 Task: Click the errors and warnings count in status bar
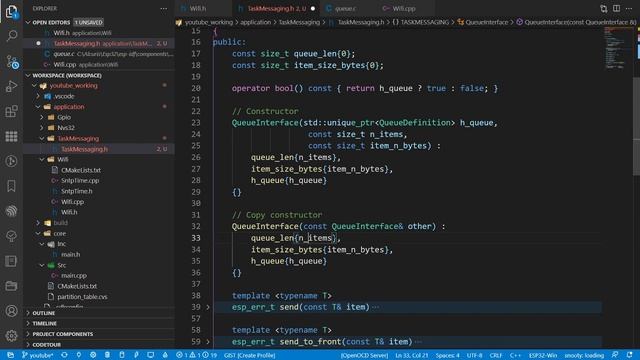point(196,355)
